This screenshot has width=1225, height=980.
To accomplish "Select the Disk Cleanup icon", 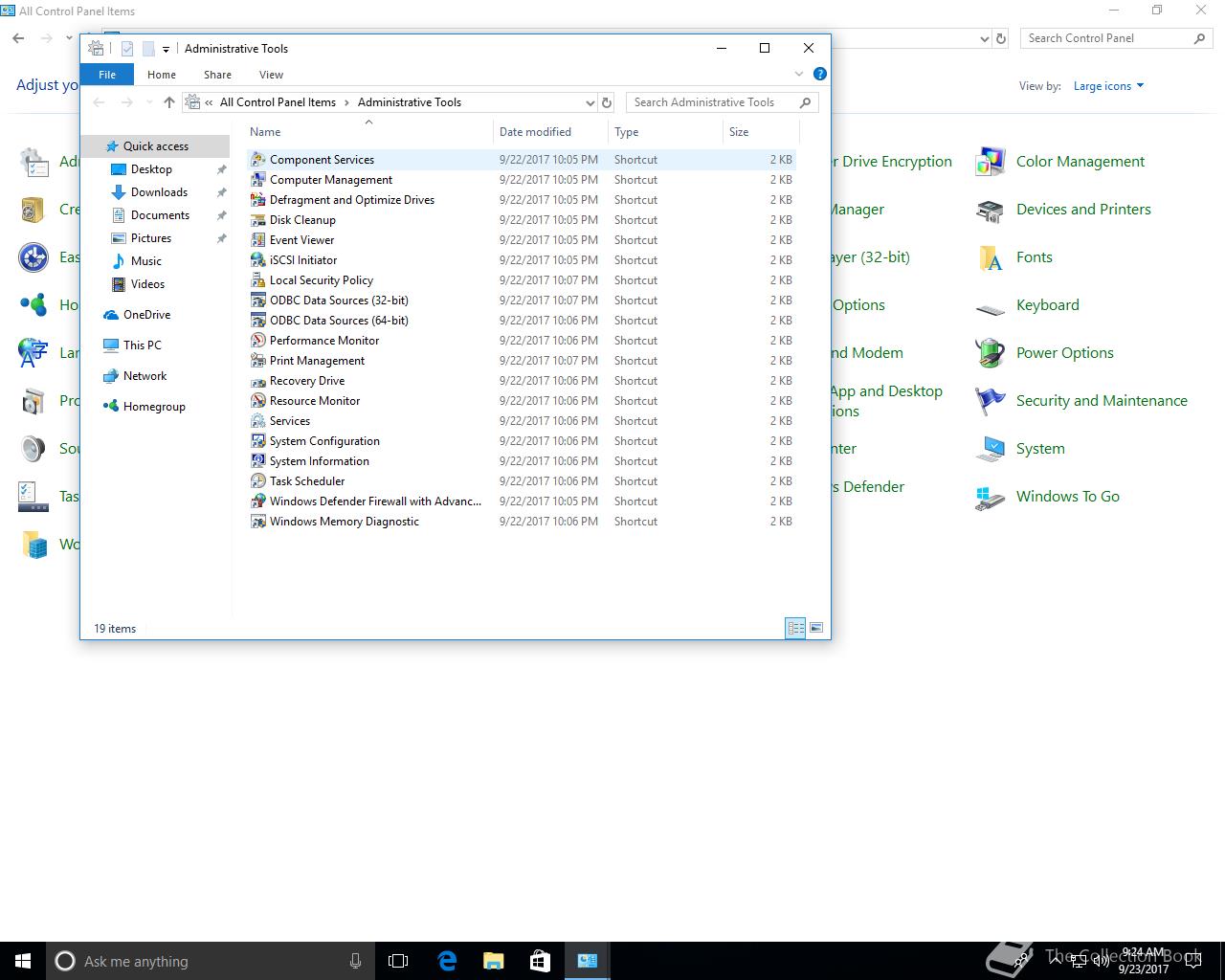I will 257,220.
